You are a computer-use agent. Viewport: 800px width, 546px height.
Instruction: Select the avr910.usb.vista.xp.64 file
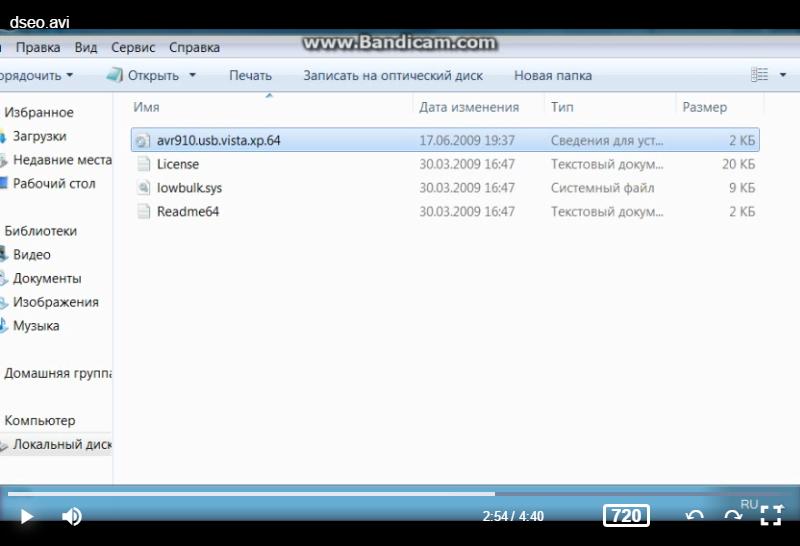[445, 140]
